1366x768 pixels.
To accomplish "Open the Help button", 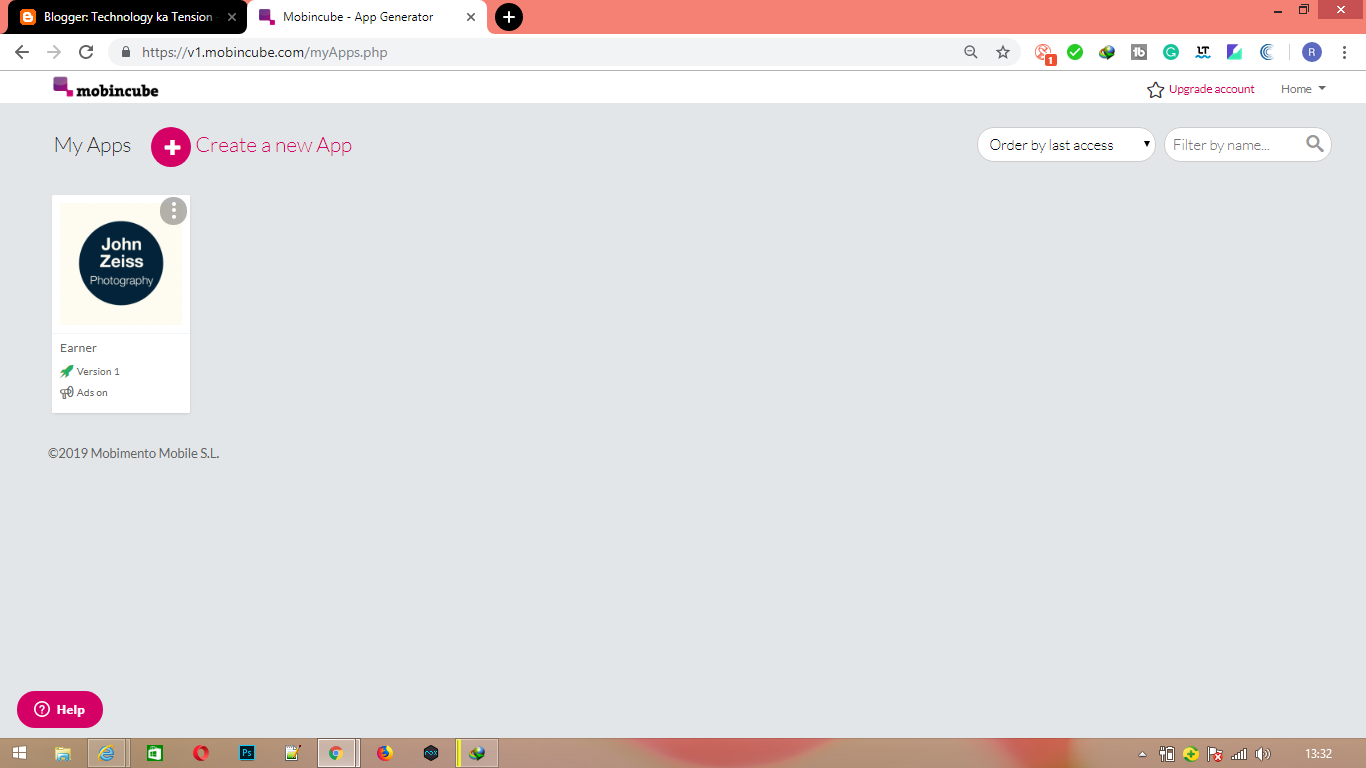I will pyautogui.click(x=60, y=709).
